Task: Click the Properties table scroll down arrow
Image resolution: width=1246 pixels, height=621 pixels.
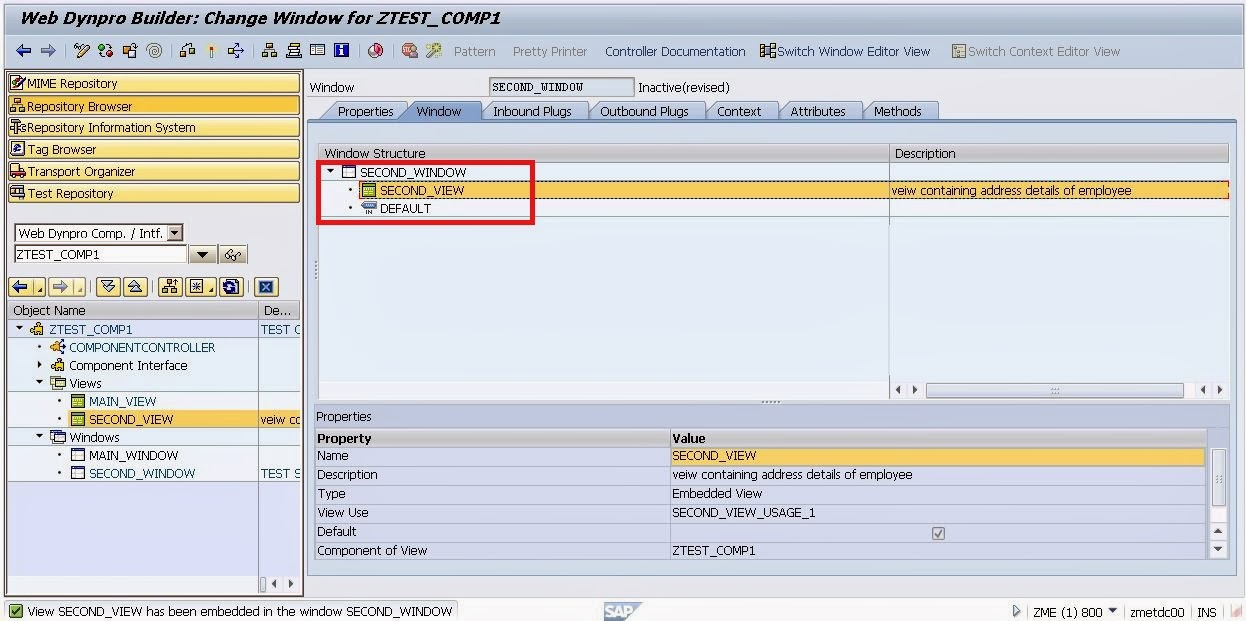Action: tap(1218, 549)
